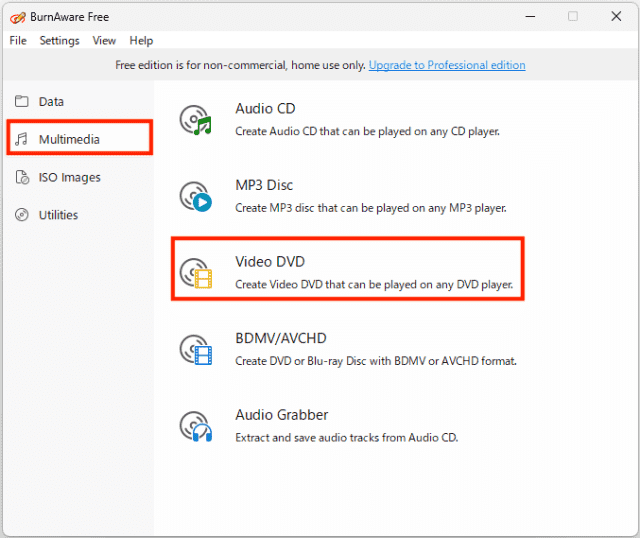
Task: Open the Help menu
Action: 141,40
